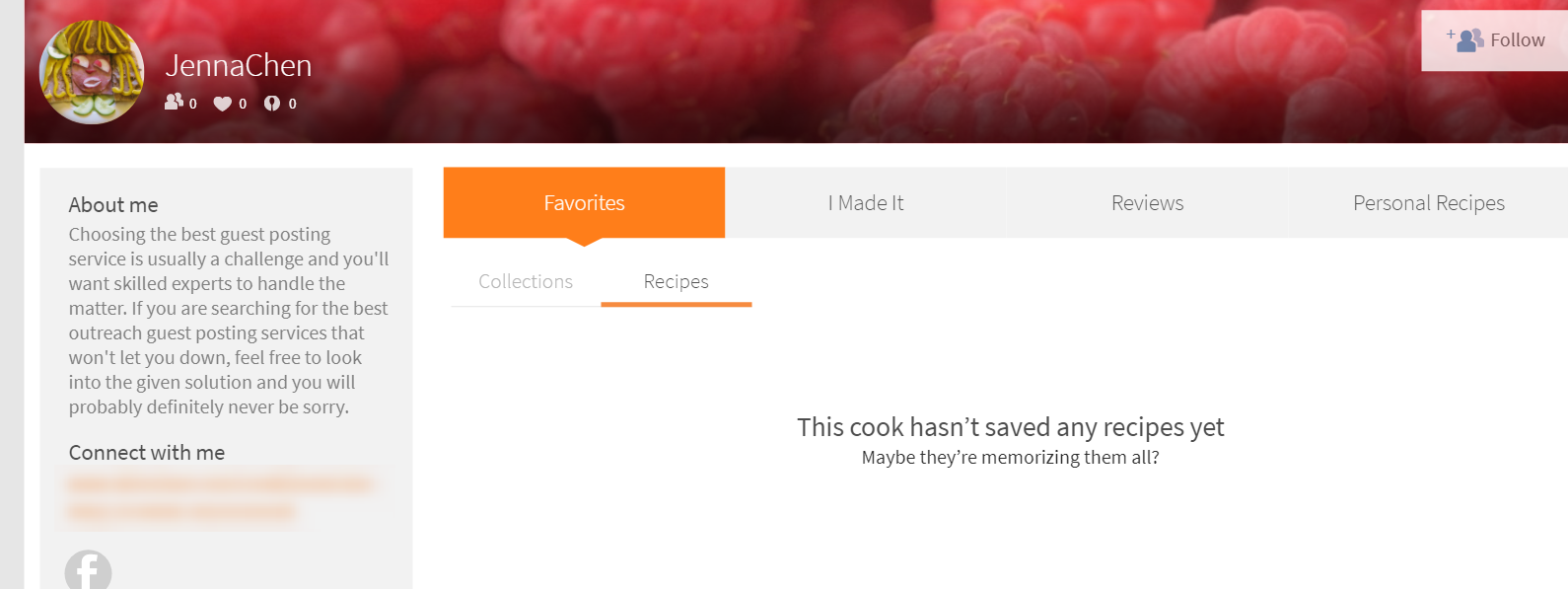This screenshot has width=1568, height=589.
Task: Click the add-person icon beside Follow
Action: pos(1468,40)
